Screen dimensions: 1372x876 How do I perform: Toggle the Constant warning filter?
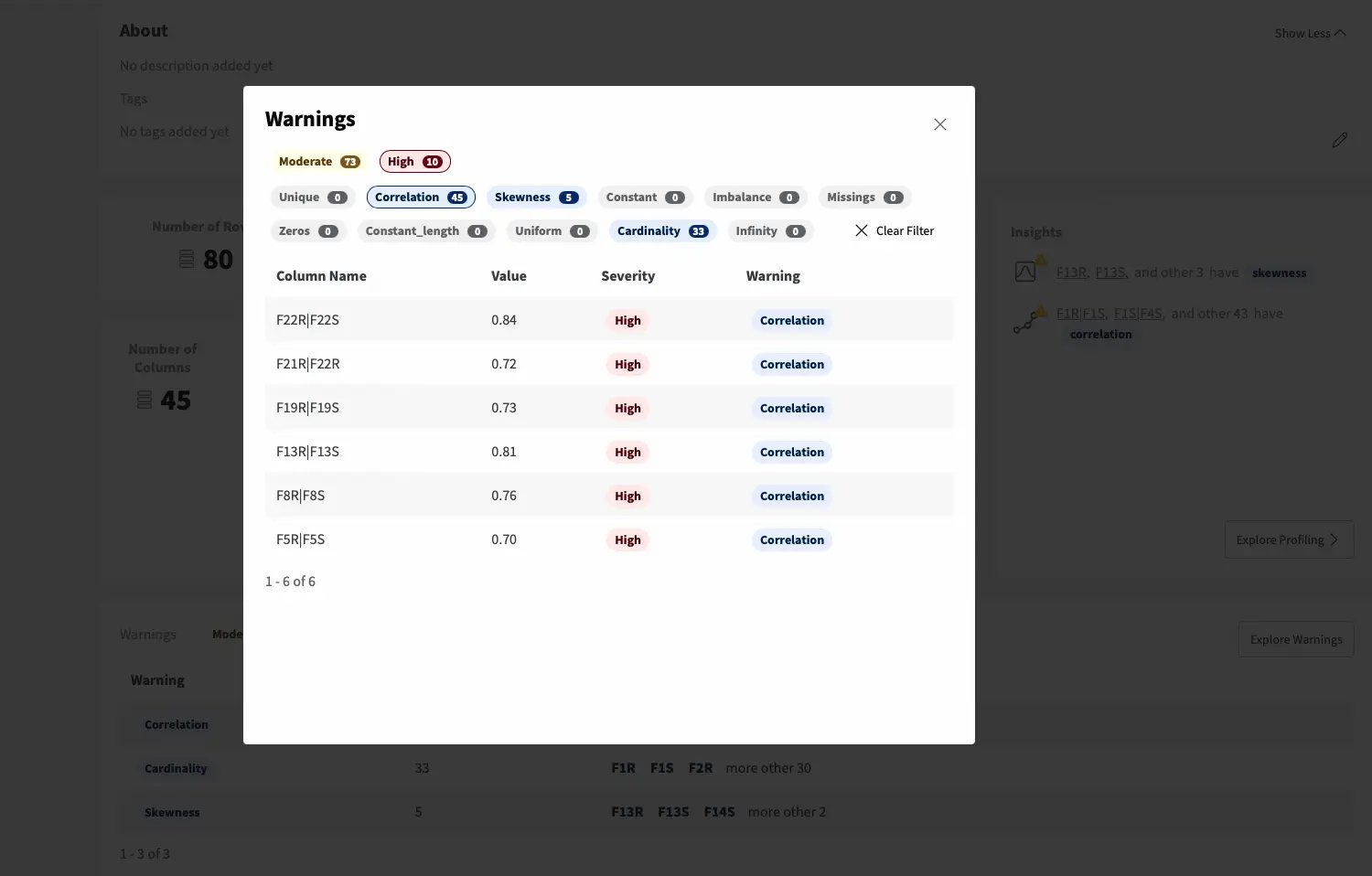645,198
